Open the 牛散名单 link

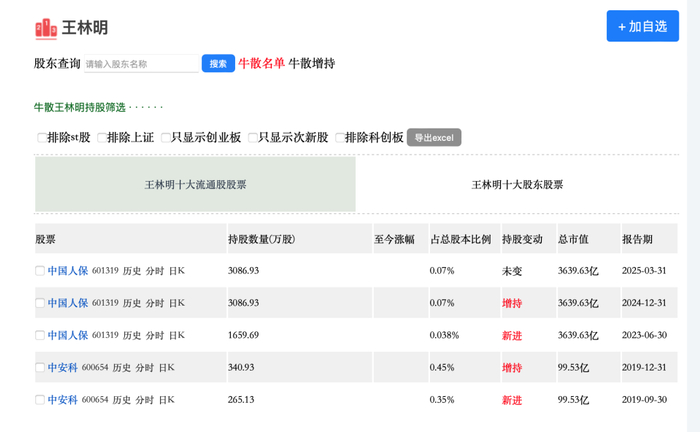click(261, 64)
